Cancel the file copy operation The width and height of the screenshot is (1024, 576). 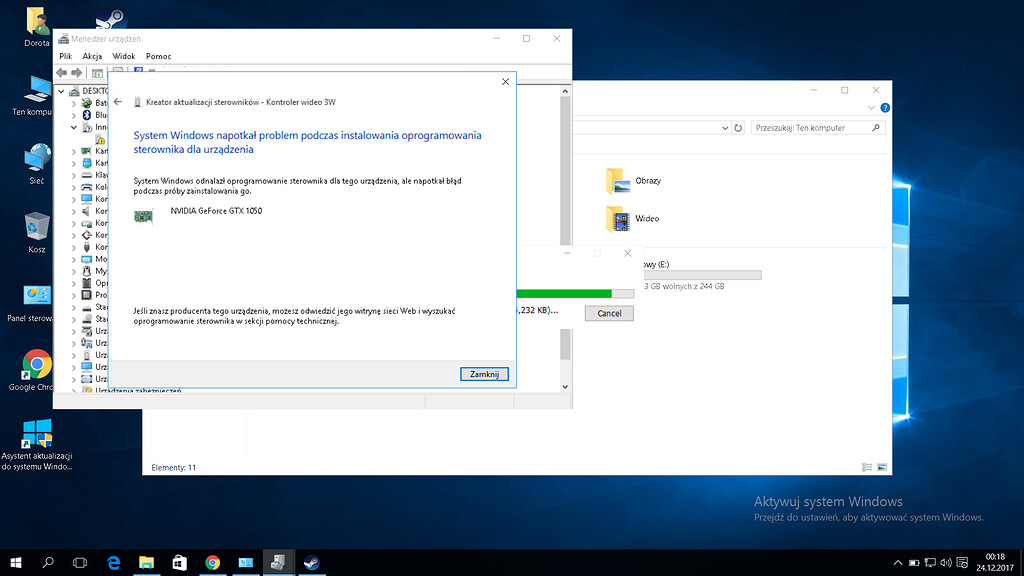point(610,313)
